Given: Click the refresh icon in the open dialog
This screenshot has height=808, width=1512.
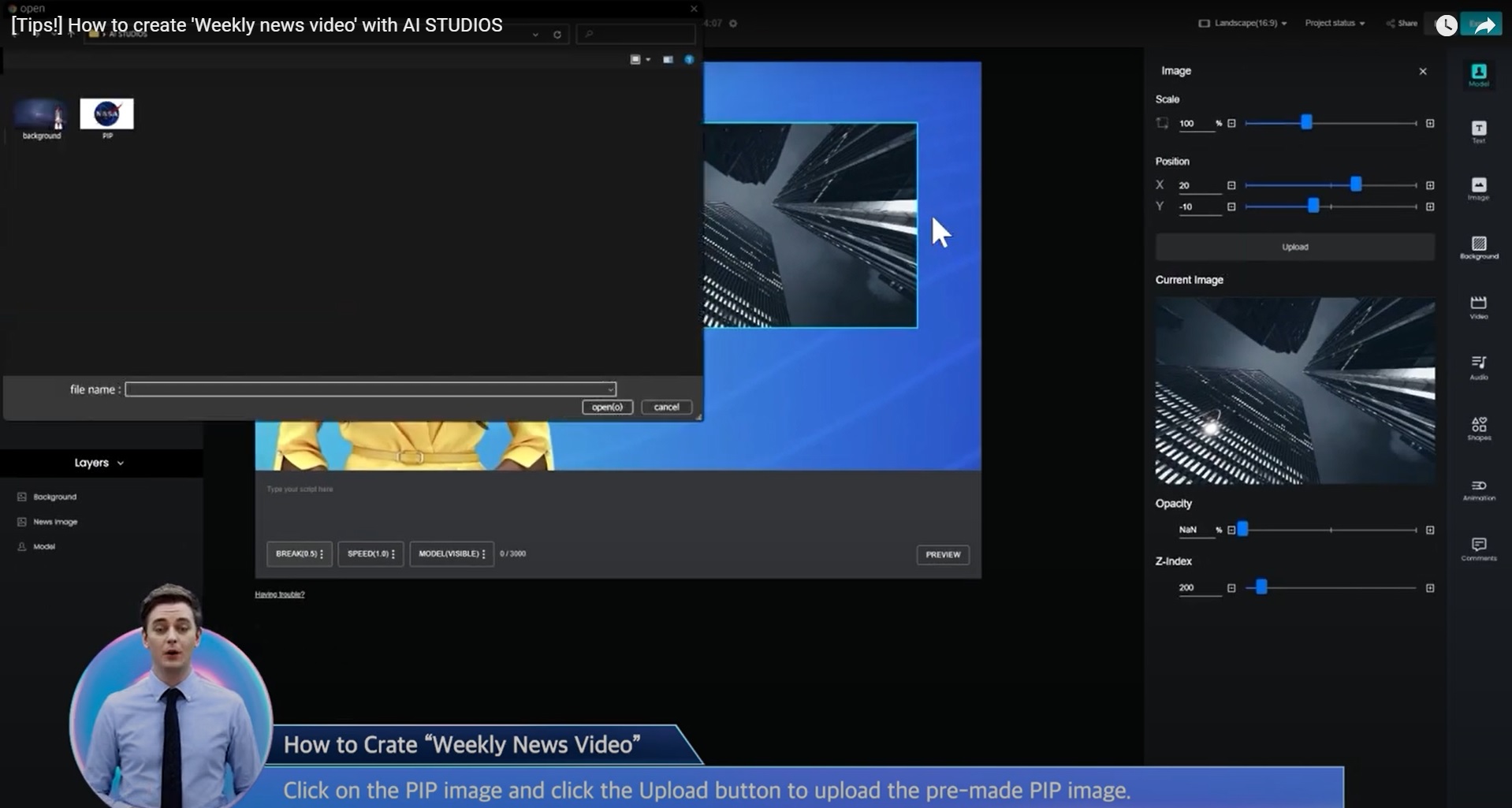Looking at the screenshot, I should click(557, 35).
